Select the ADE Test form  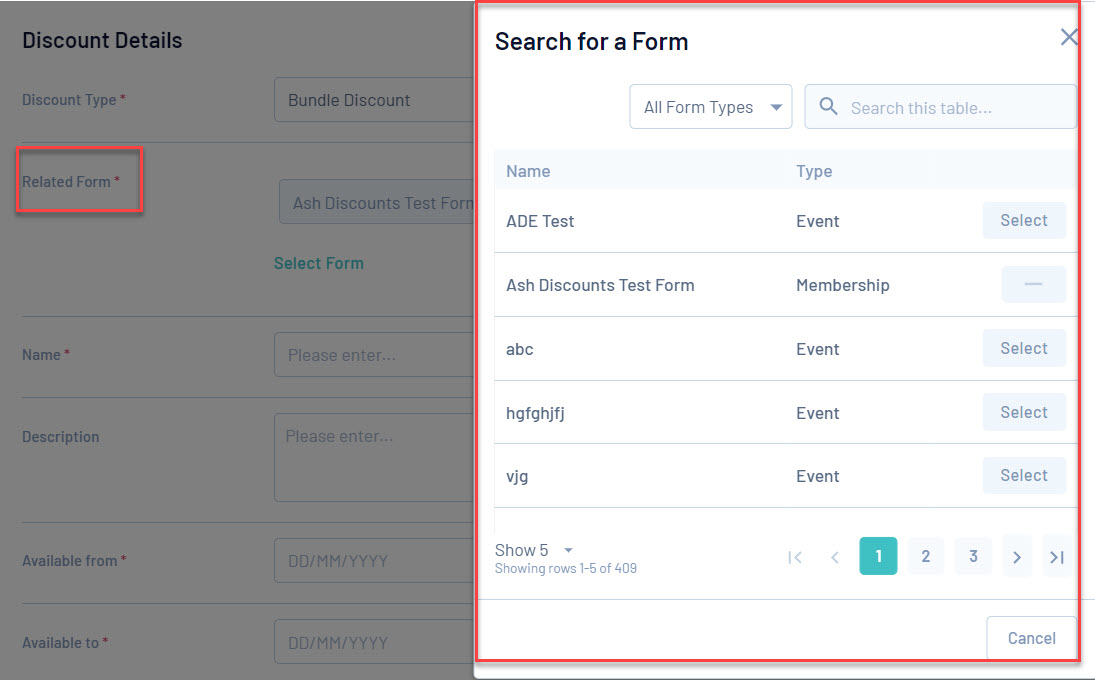(1023, 221)
